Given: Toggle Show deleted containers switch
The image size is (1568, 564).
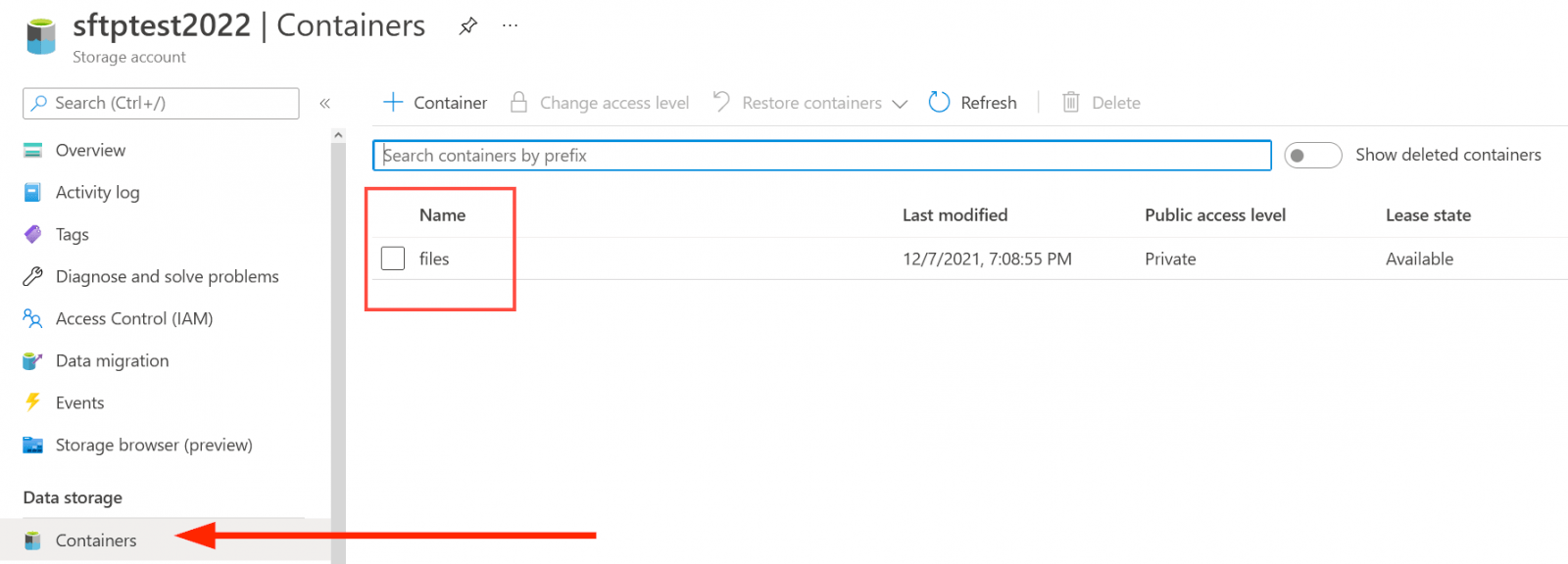Looking at the screenshot, I should click(1312, 155).
